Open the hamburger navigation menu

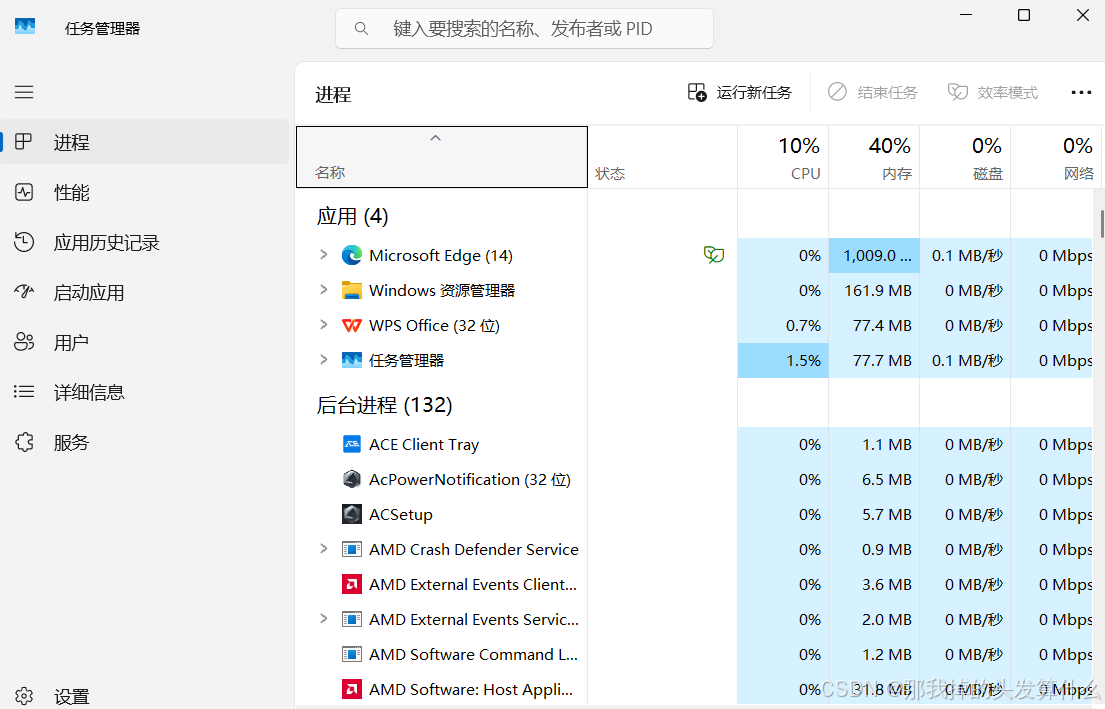[x=24, y=92]
